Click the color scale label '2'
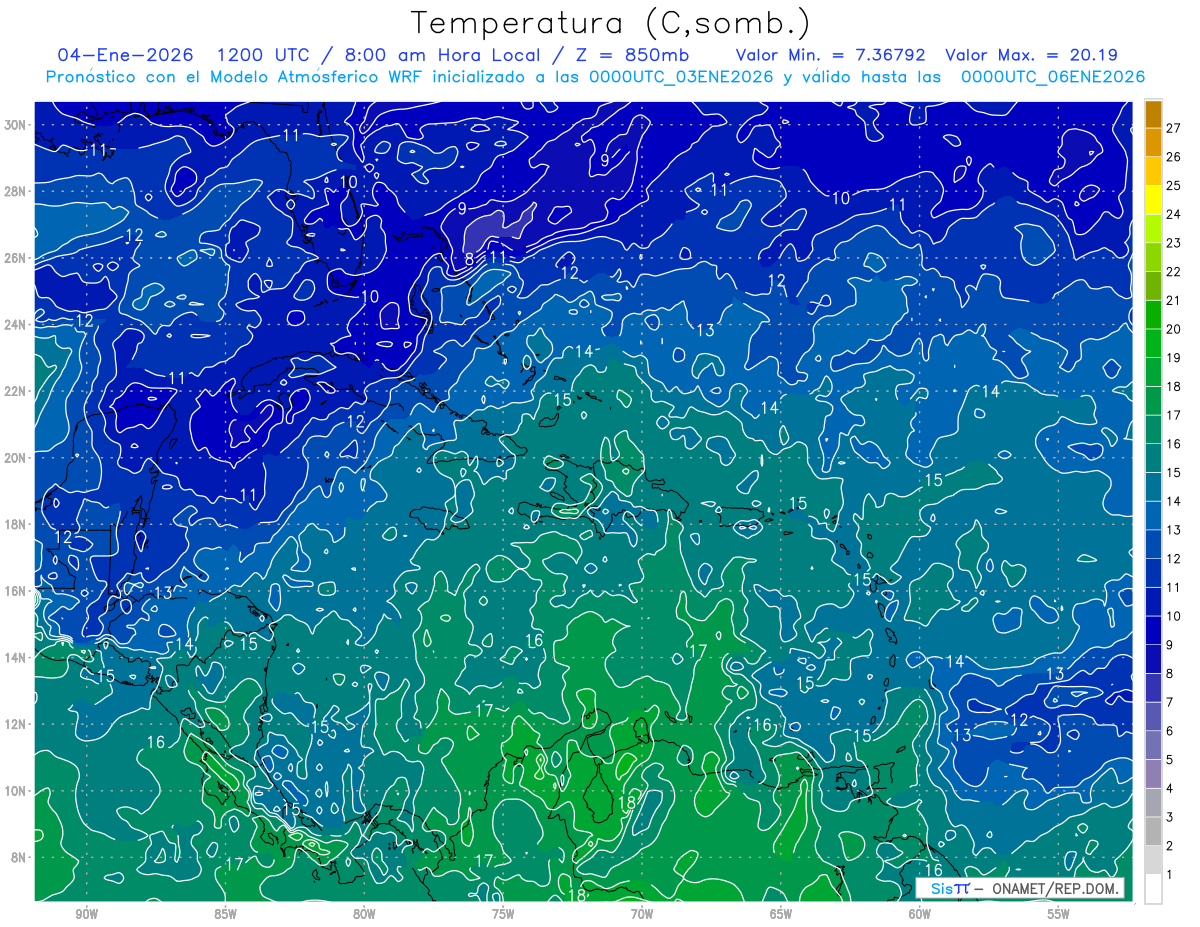This screenshot has height=927, width=1200. [1169, 846]
